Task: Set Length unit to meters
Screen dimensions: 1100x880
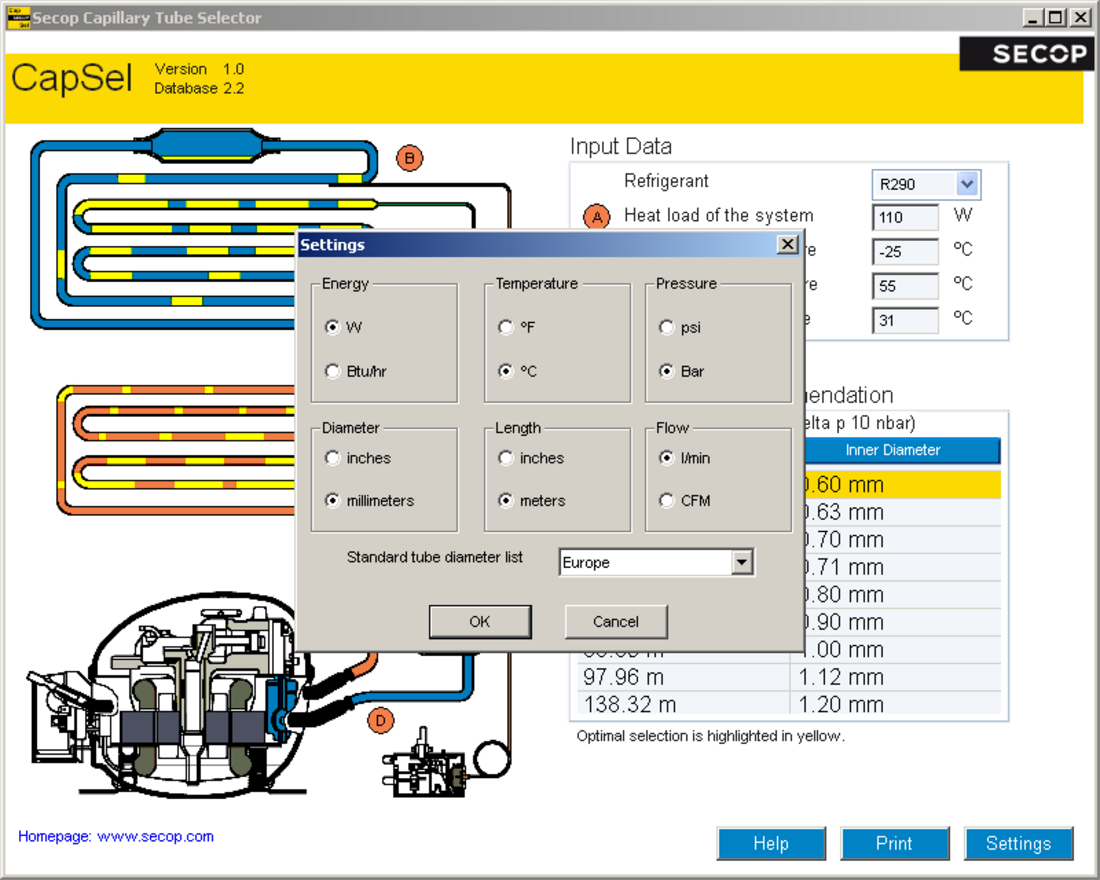Action: pyautogui.click(x=506, y=500)
